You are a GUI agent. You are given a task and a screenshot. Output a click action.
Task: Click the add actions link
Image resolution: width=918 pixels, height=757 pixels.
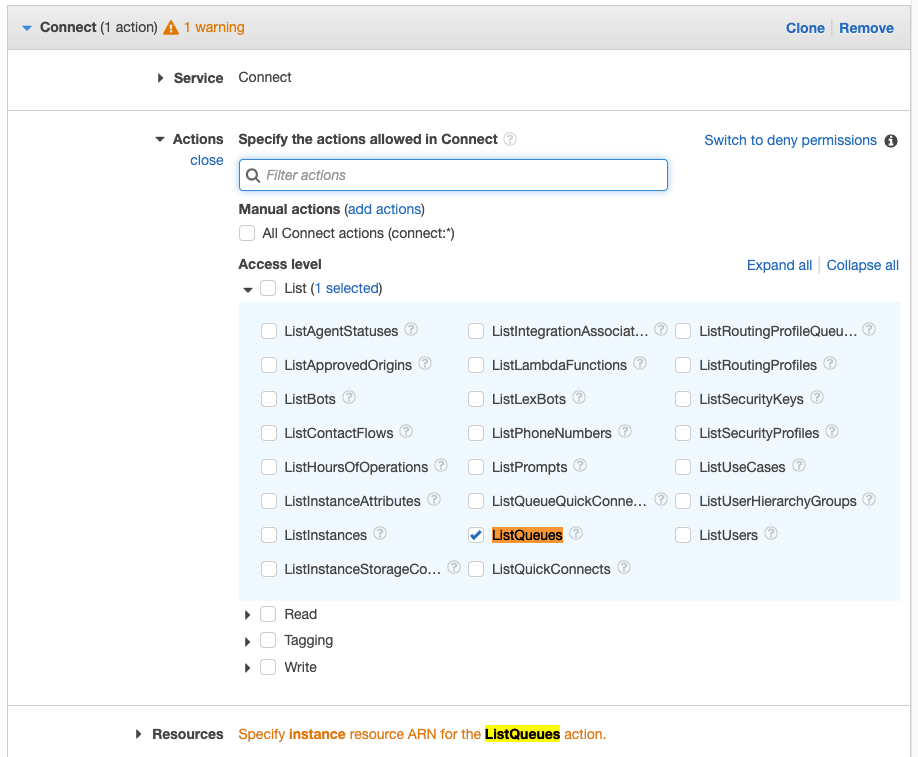[x=384, y=209]
